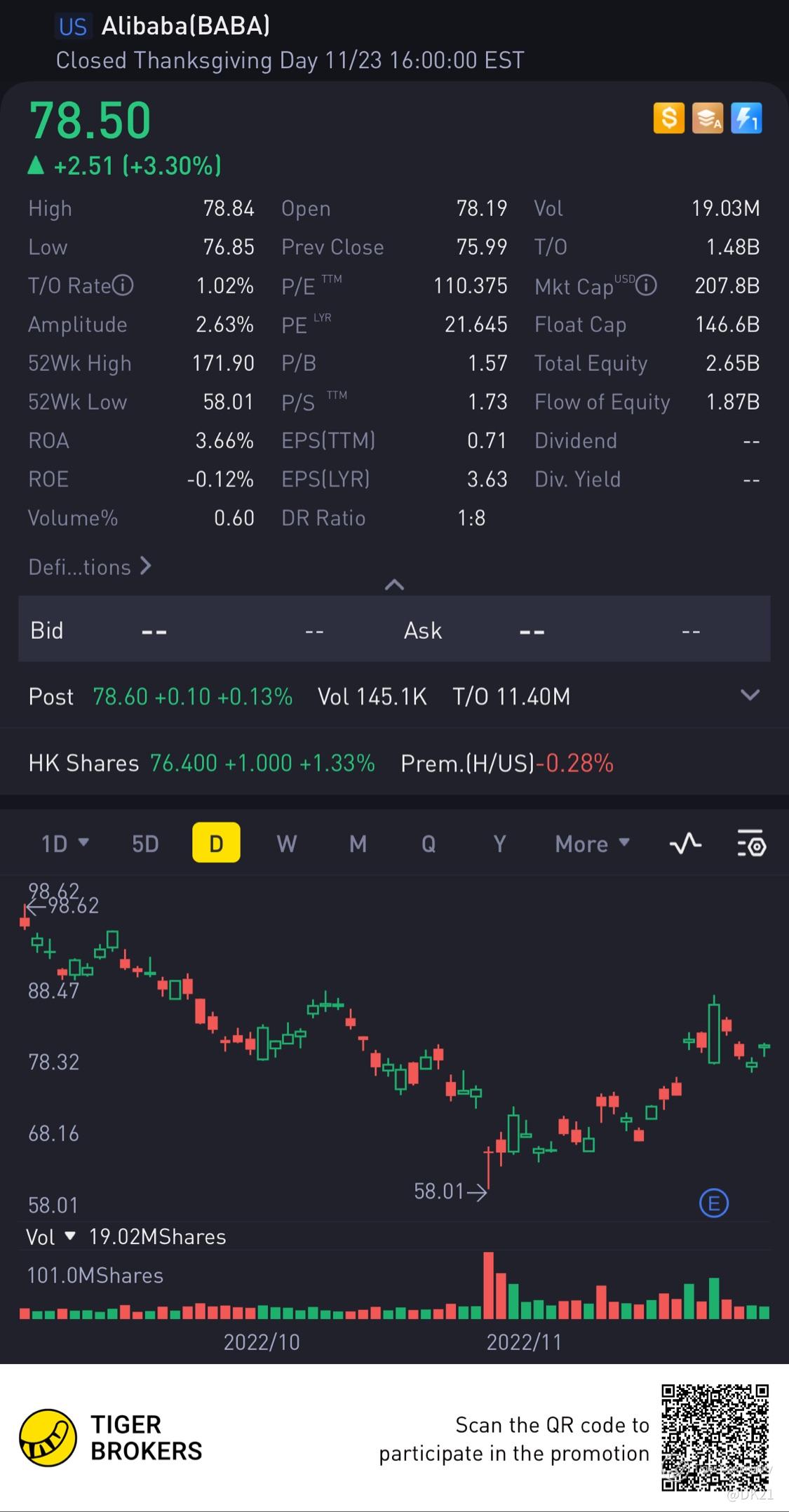Tap the Amplitude value 2.63%

click(224, 325)
